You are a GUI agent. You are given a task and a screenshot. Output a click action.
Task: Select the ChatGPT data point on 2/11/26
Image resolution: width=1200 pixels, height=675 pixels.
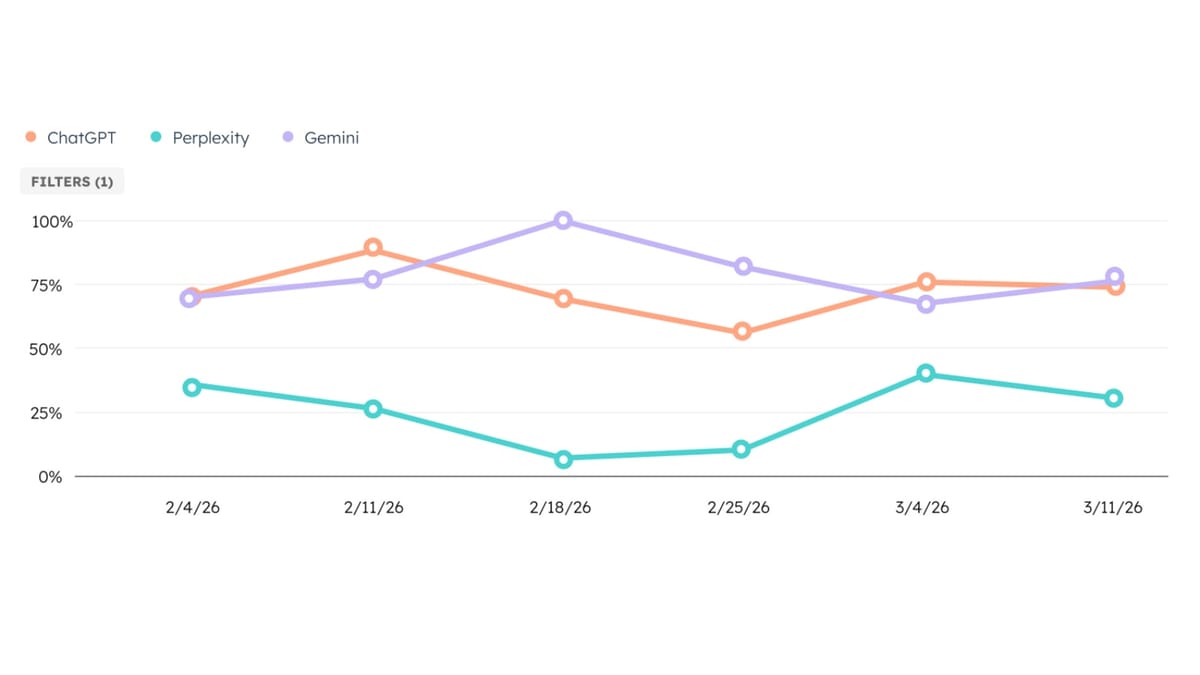[x=372, y=246]
